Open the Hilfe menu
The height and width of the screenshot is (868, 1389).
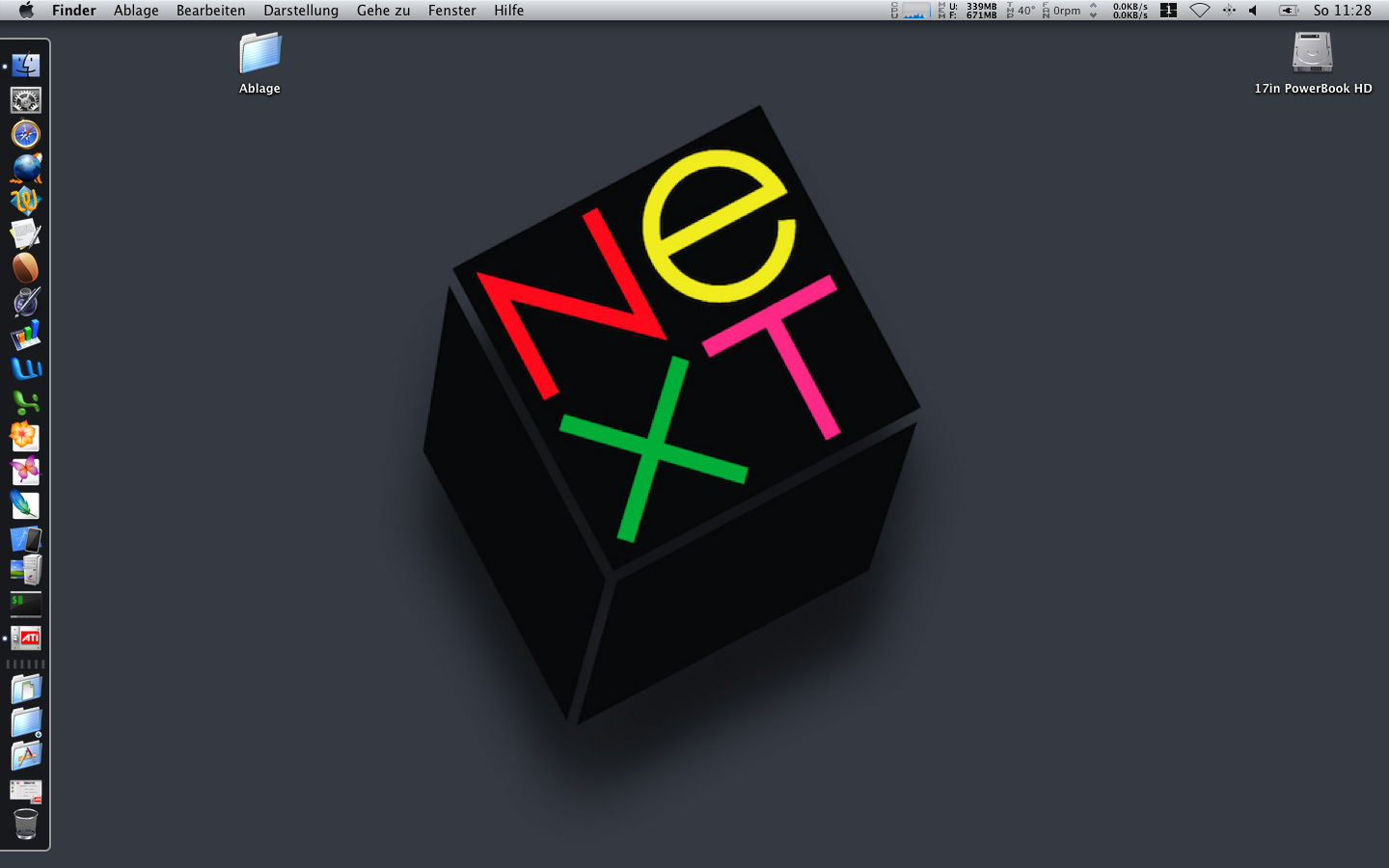tap(509, 10)
